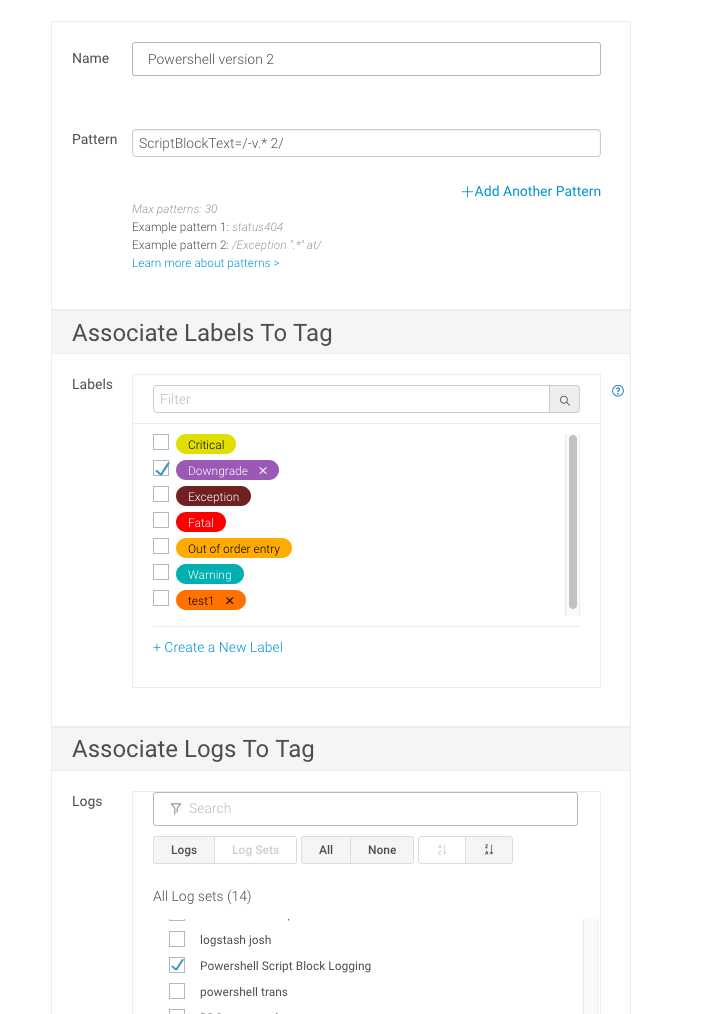Open Learn more about patterns link
The width and height of the screenshot is (702, 1014).
tap(206, 263)
